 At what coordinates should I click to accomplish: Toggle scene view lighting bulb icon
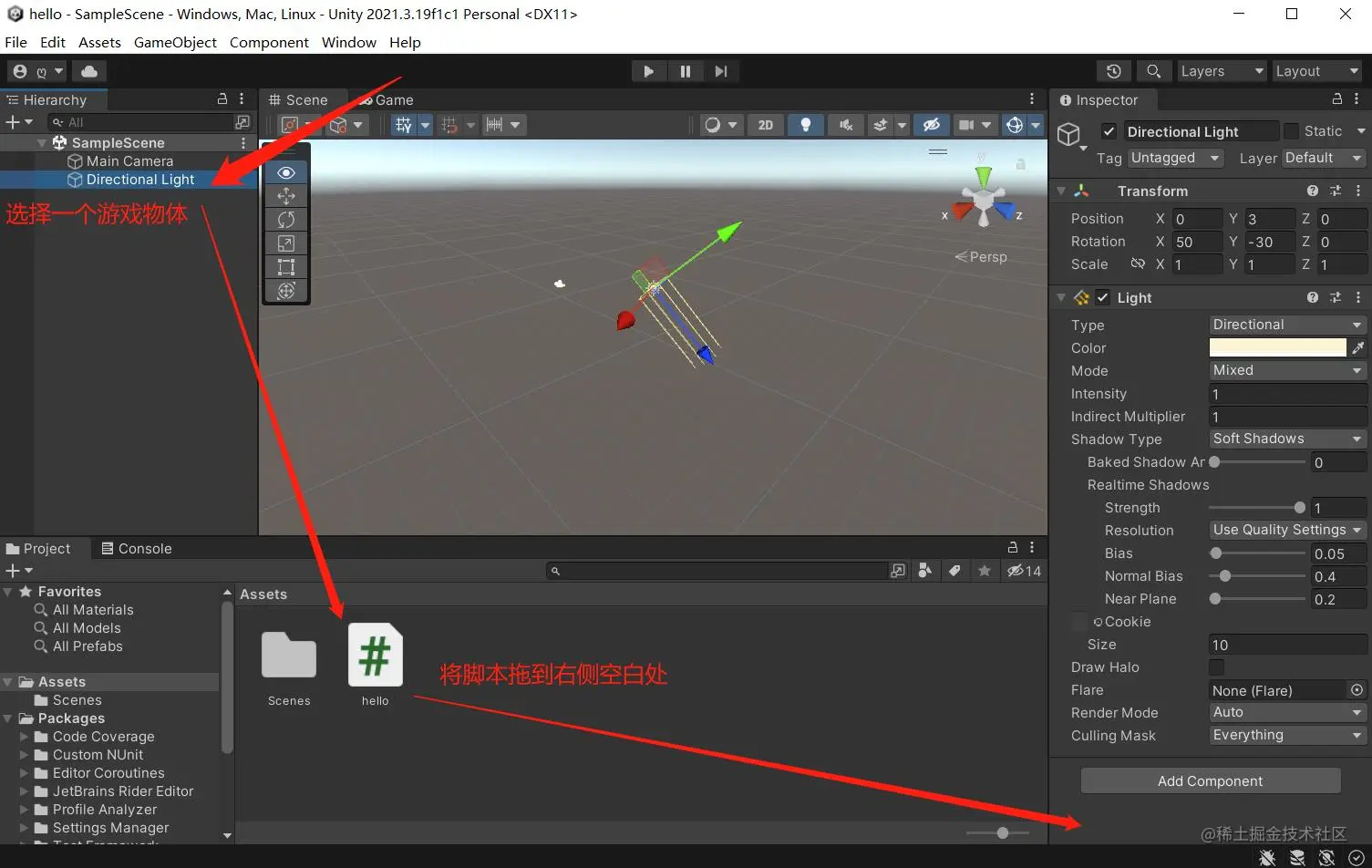pyautogui.click(x=805, y=124)
